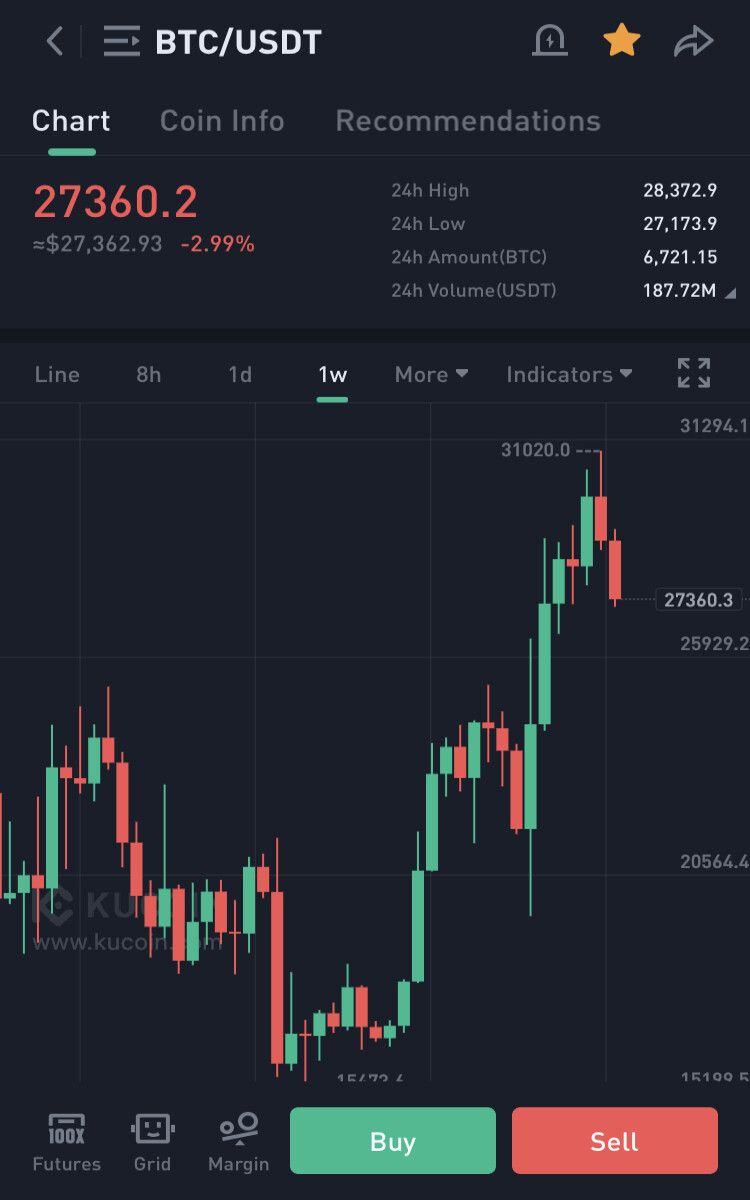Open Margin trading

(239, 1143)
